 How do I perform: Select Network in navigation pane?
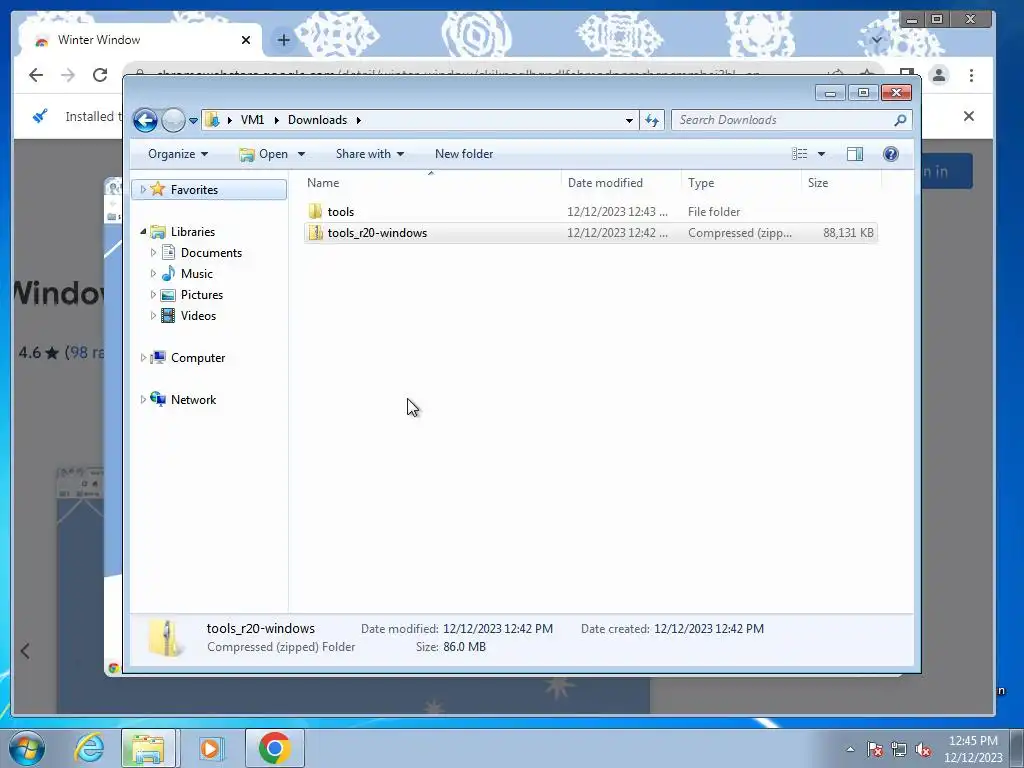pos(193,400)
